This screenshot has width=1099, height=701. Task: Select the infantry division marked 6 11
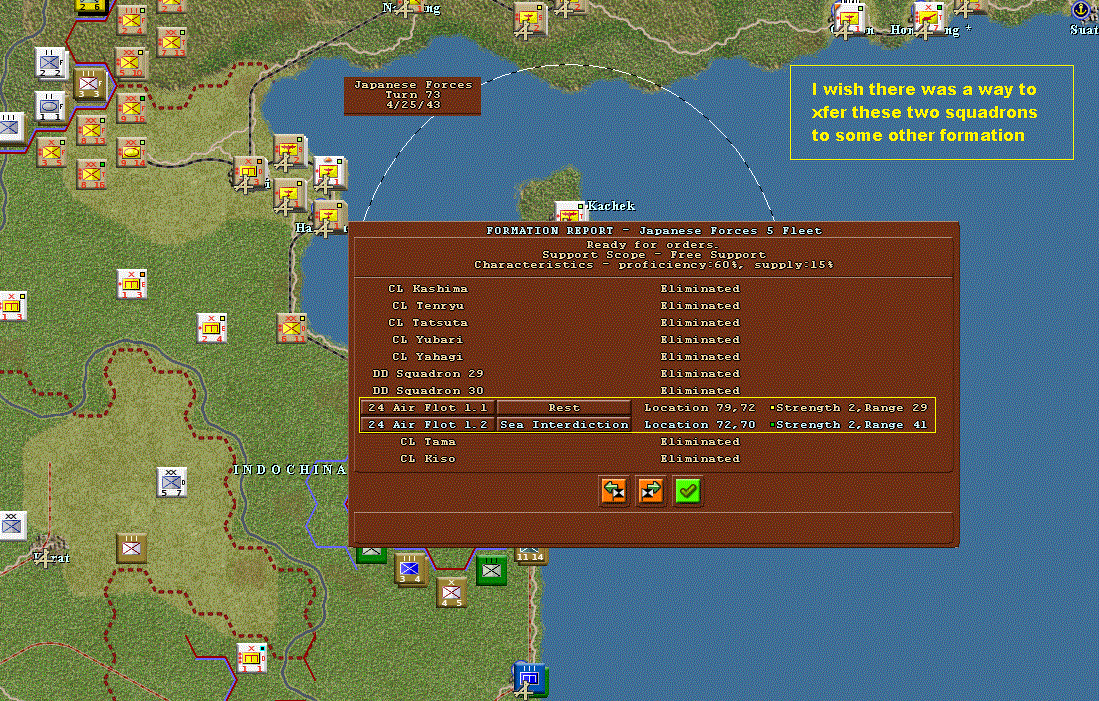coord(292,328)
